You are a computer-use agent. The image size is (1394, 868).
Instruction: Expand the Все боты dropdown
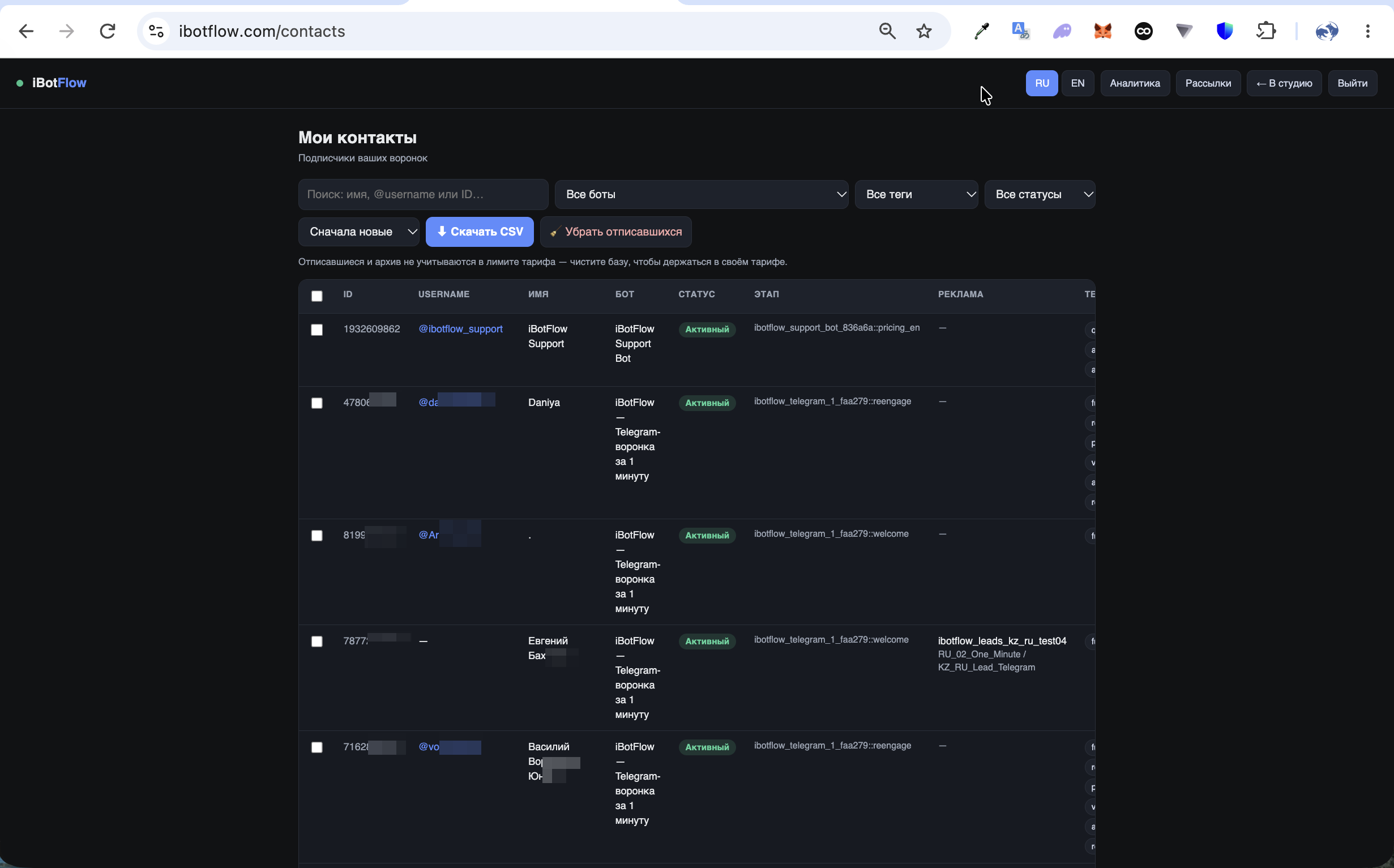pos(702,195)
